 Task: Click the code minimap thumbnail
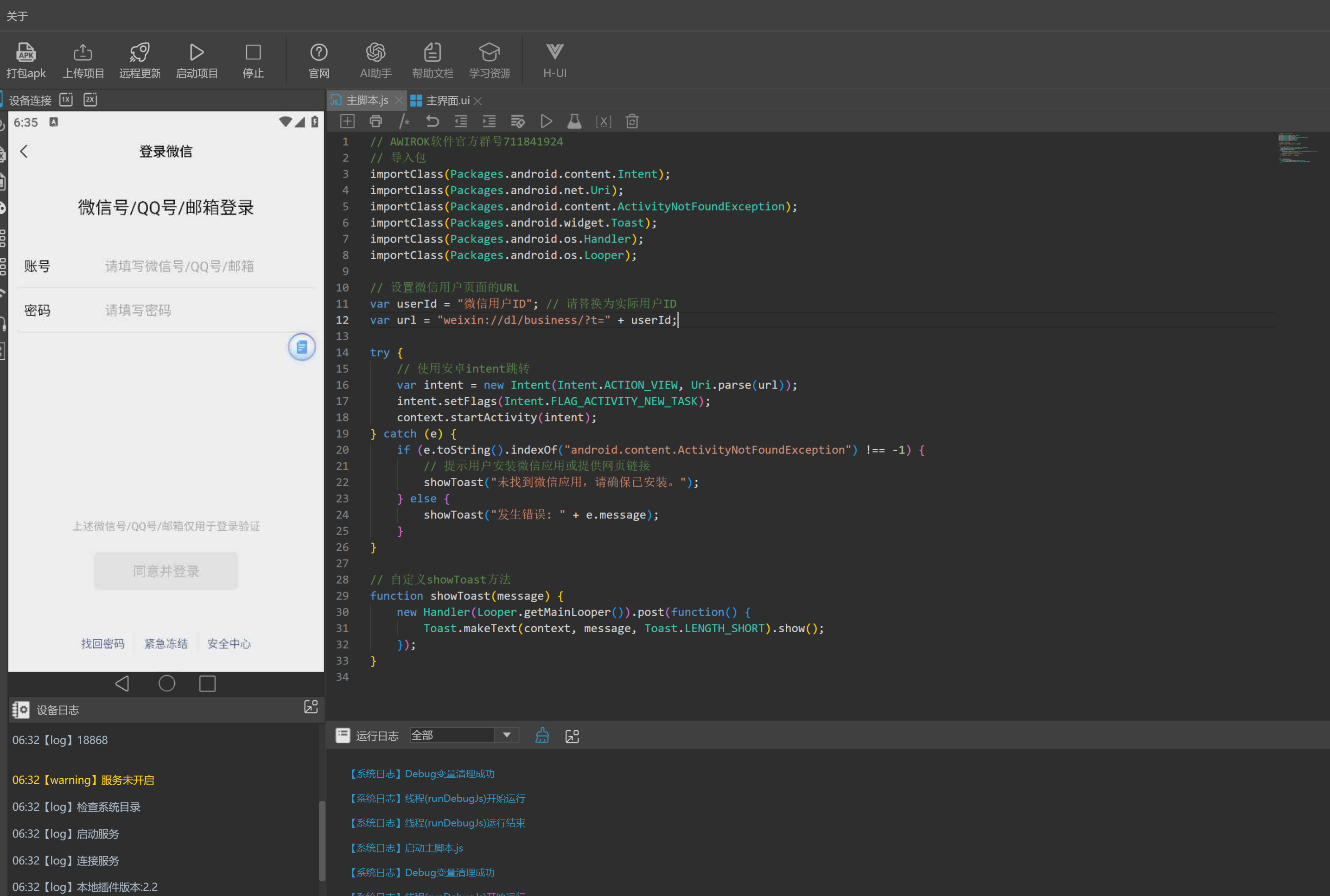(1297, 149)
